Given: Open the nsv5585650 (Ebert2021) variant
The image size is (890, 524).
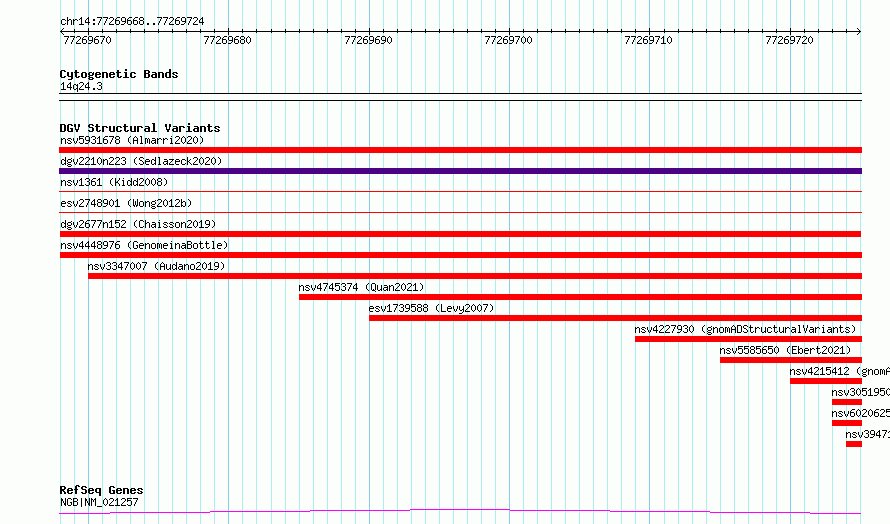Looking at the screenshot, I should click(x=785, y=350).
